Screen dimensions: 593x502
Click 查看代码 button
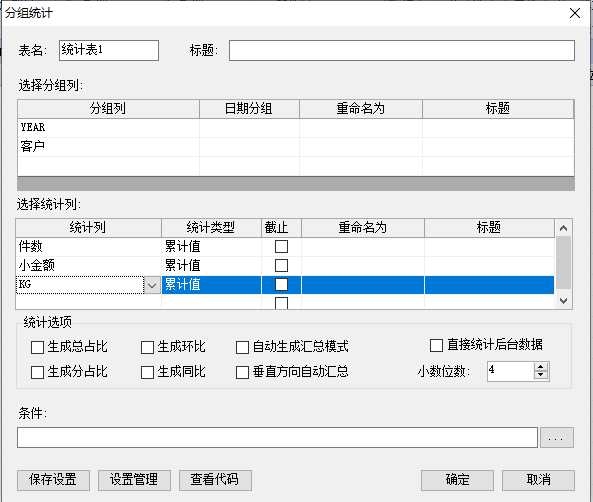coord(215,480)
